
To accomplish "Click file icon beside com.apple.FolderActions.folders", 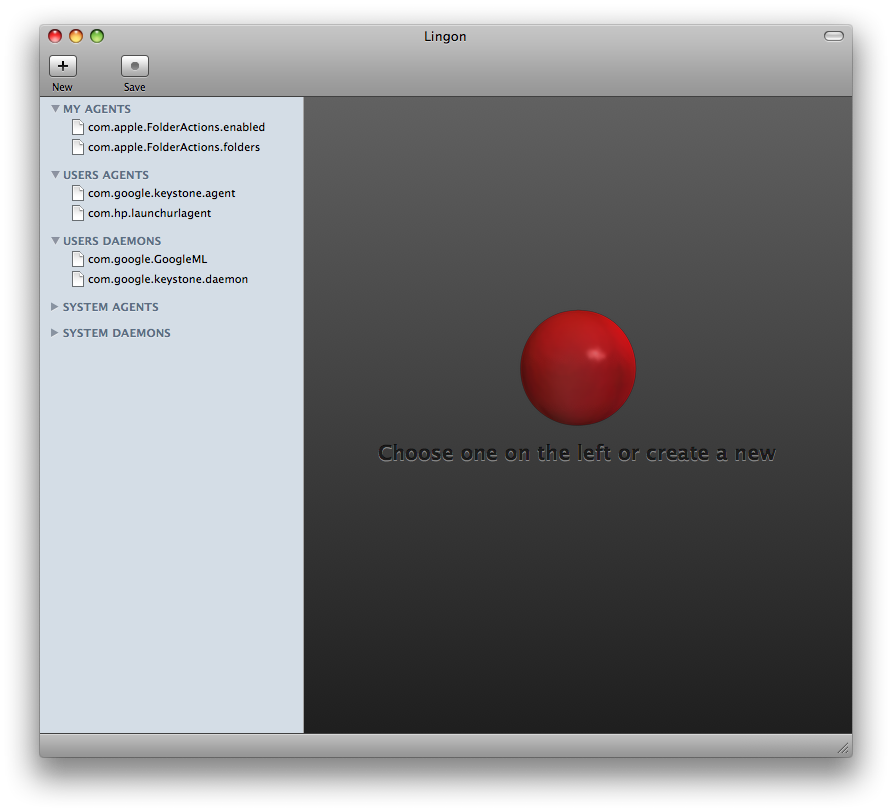I will pos(78,147).
